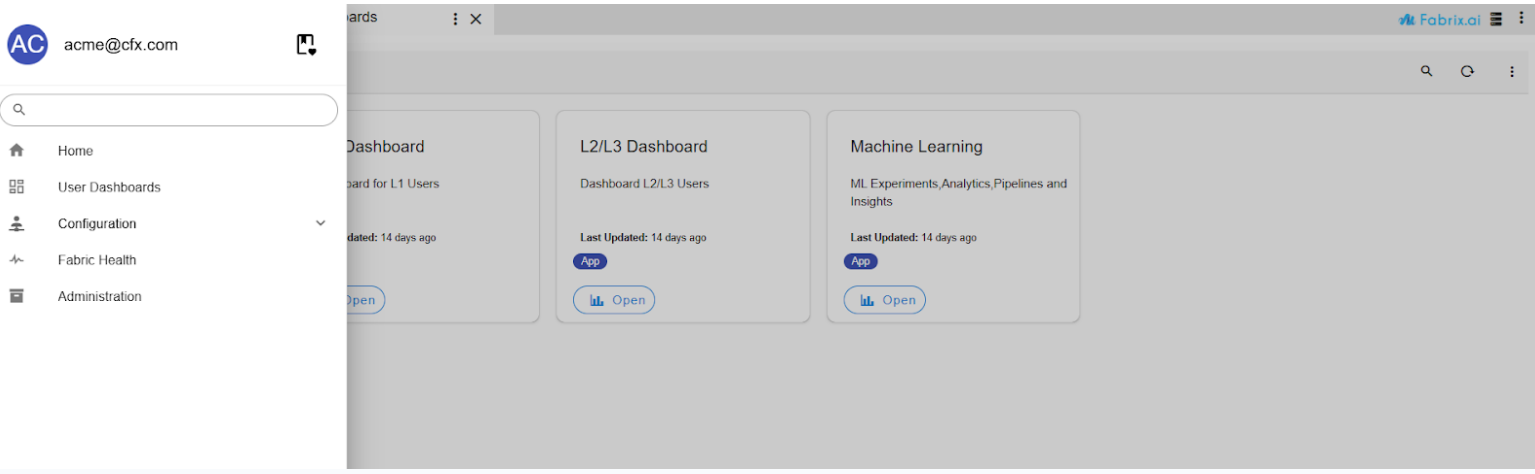
Task: Focus the sidebar search field
Action: 175,110
